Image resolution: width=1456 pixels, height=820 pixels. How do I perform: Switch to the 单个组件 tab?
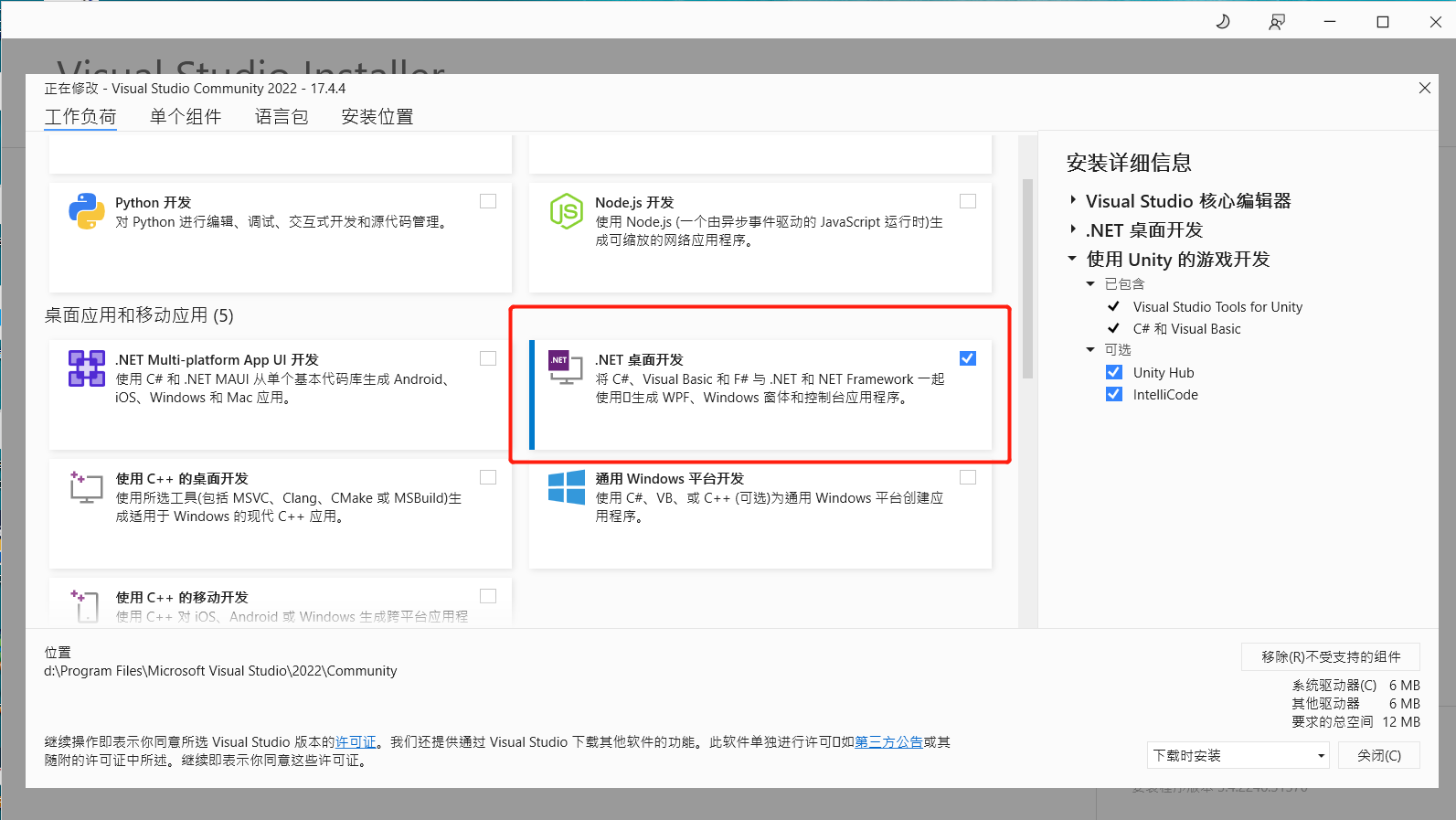click(186, 117)
